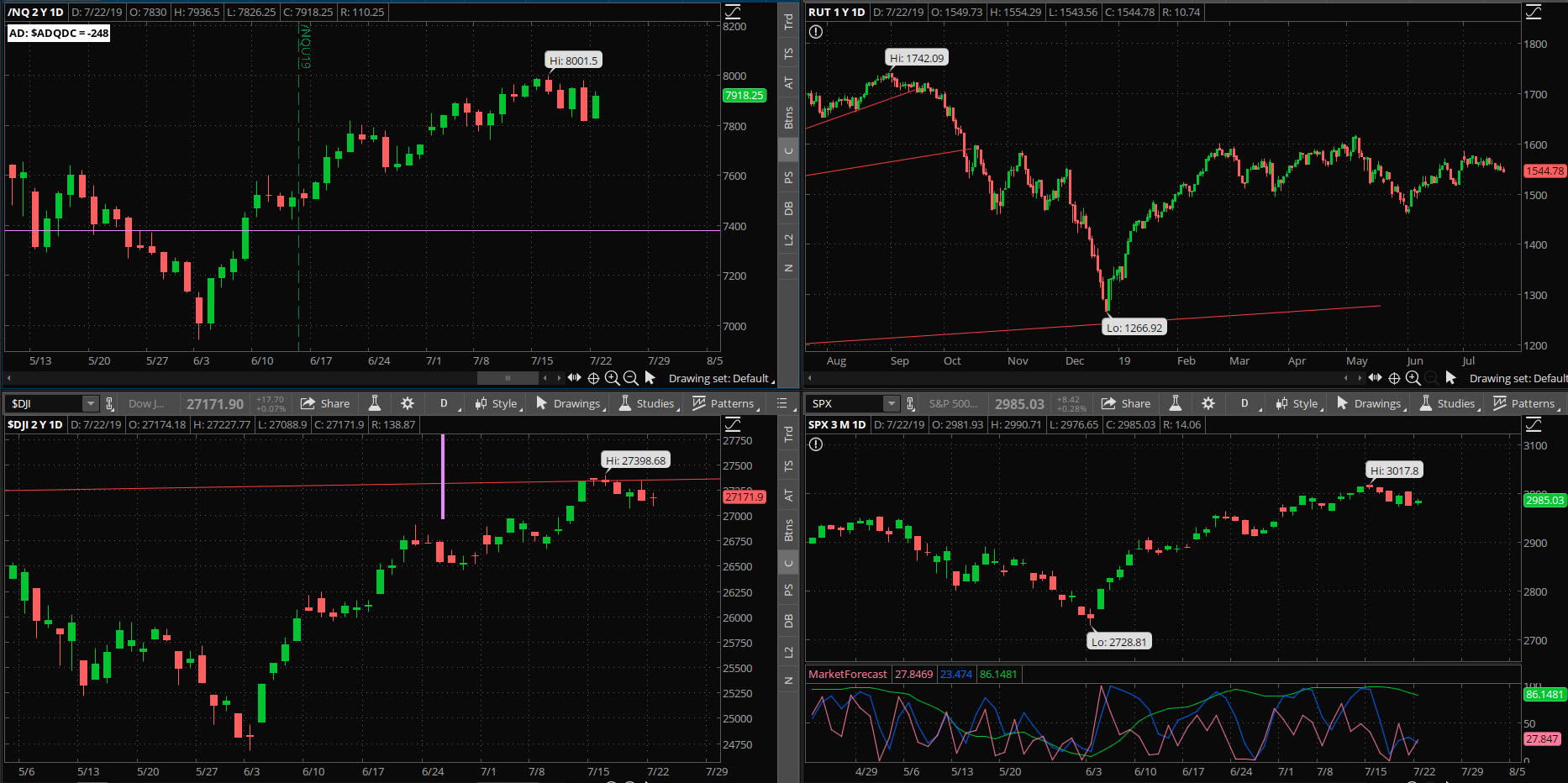
Task: Click the MarketForecast study label
Action: click(x=847, y=674)
